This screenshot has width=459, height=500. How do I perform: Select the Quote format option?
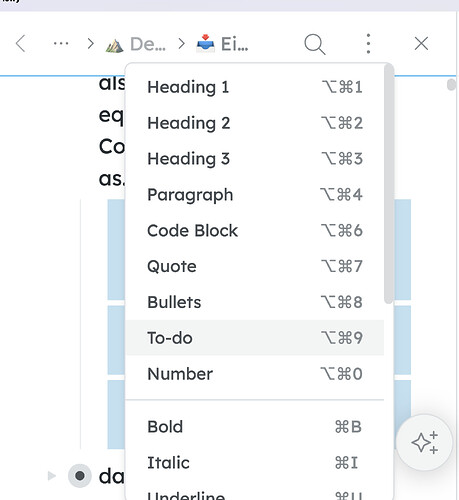(x=255, y=266)
